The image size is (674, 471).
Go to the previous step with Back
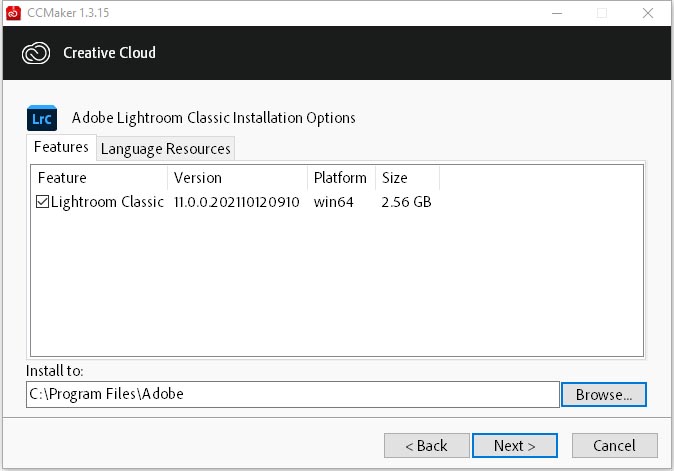tap(426, 446)
